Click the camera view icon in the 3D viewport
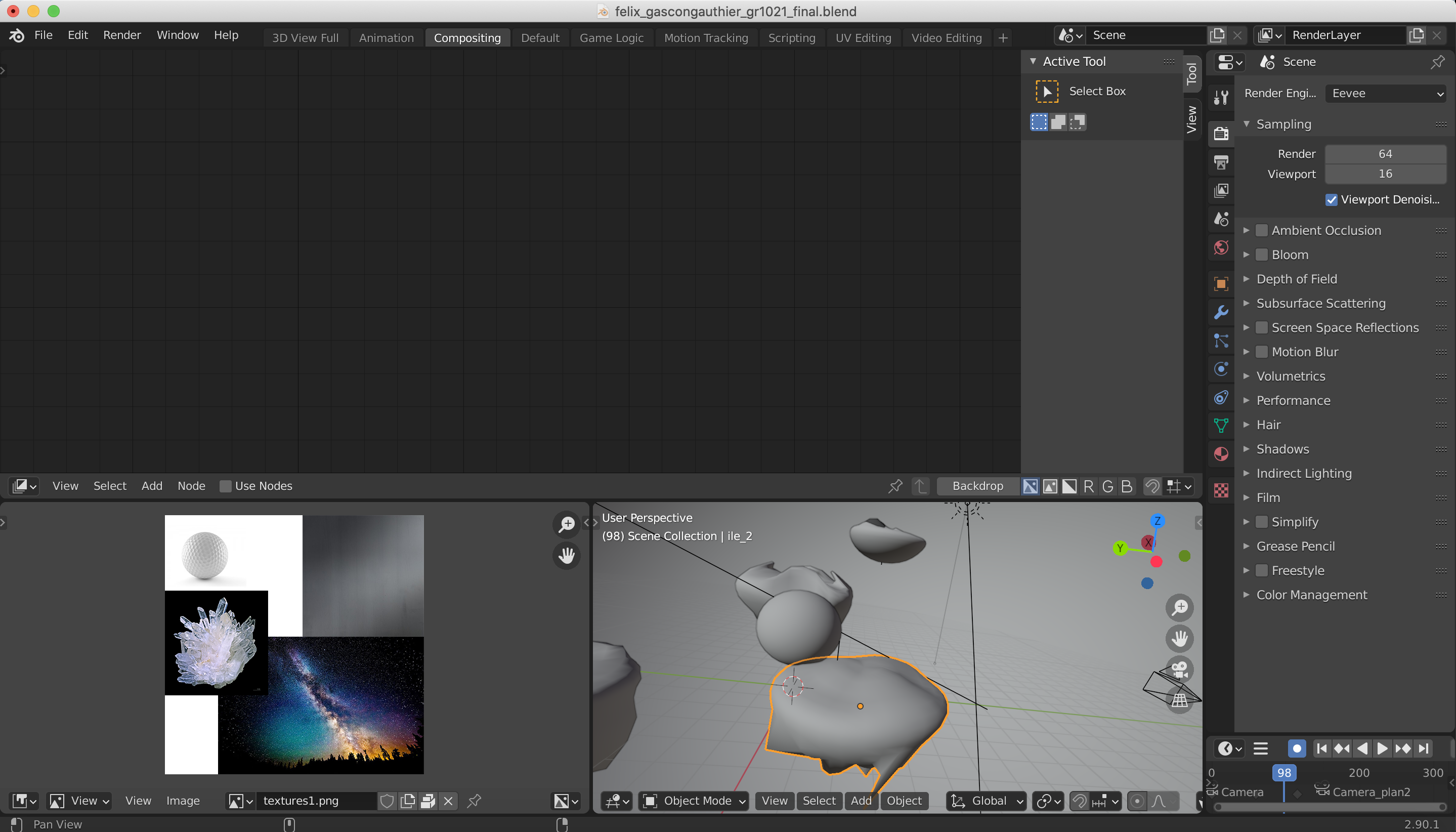 point(1179,669)
